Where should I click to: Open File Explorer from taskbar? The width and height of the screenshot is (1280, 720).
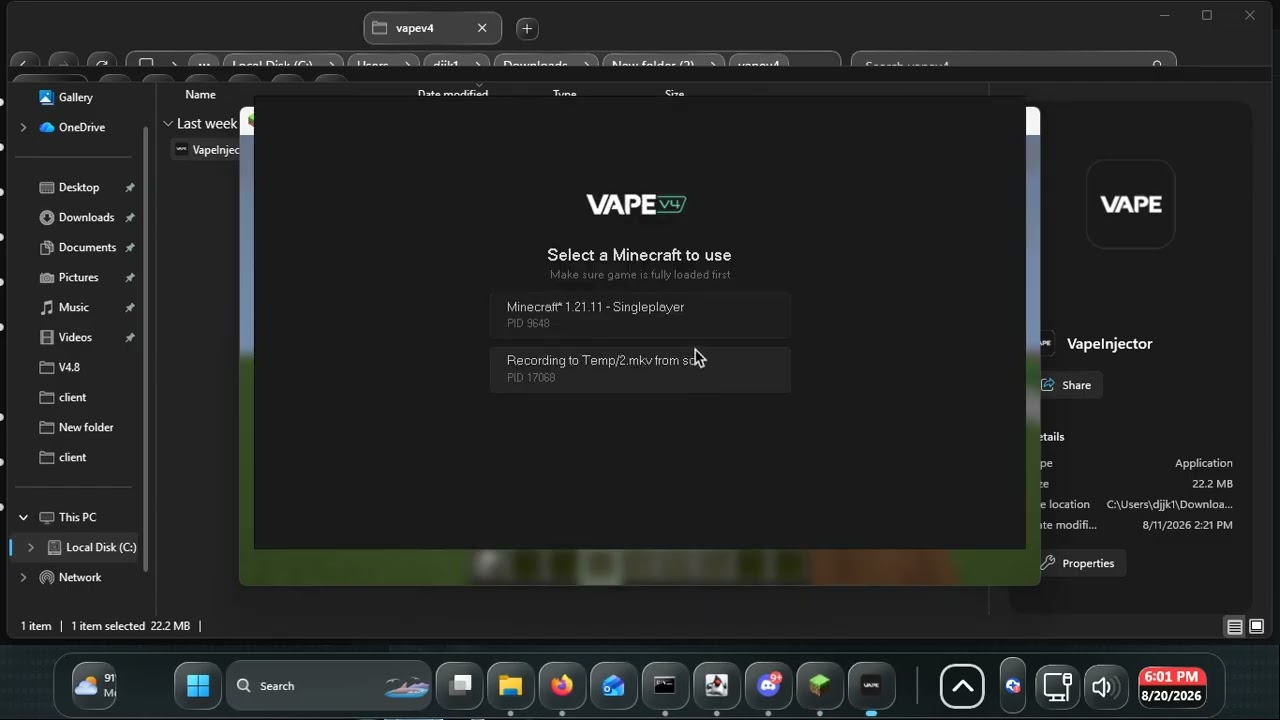click(511, 686)
